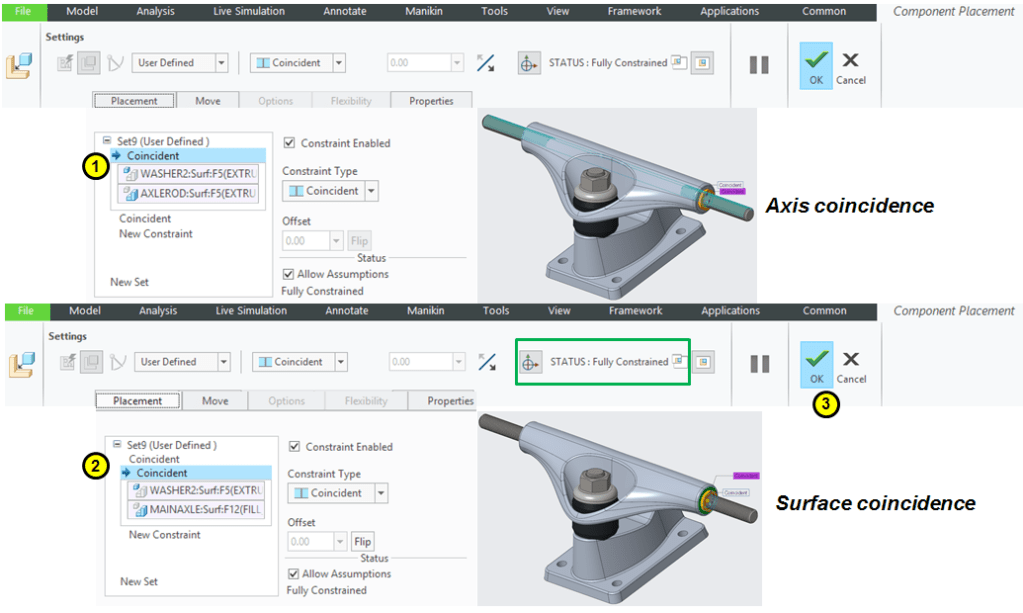Collapse the Set9 tree node beside marker 2

click(117, 445)
